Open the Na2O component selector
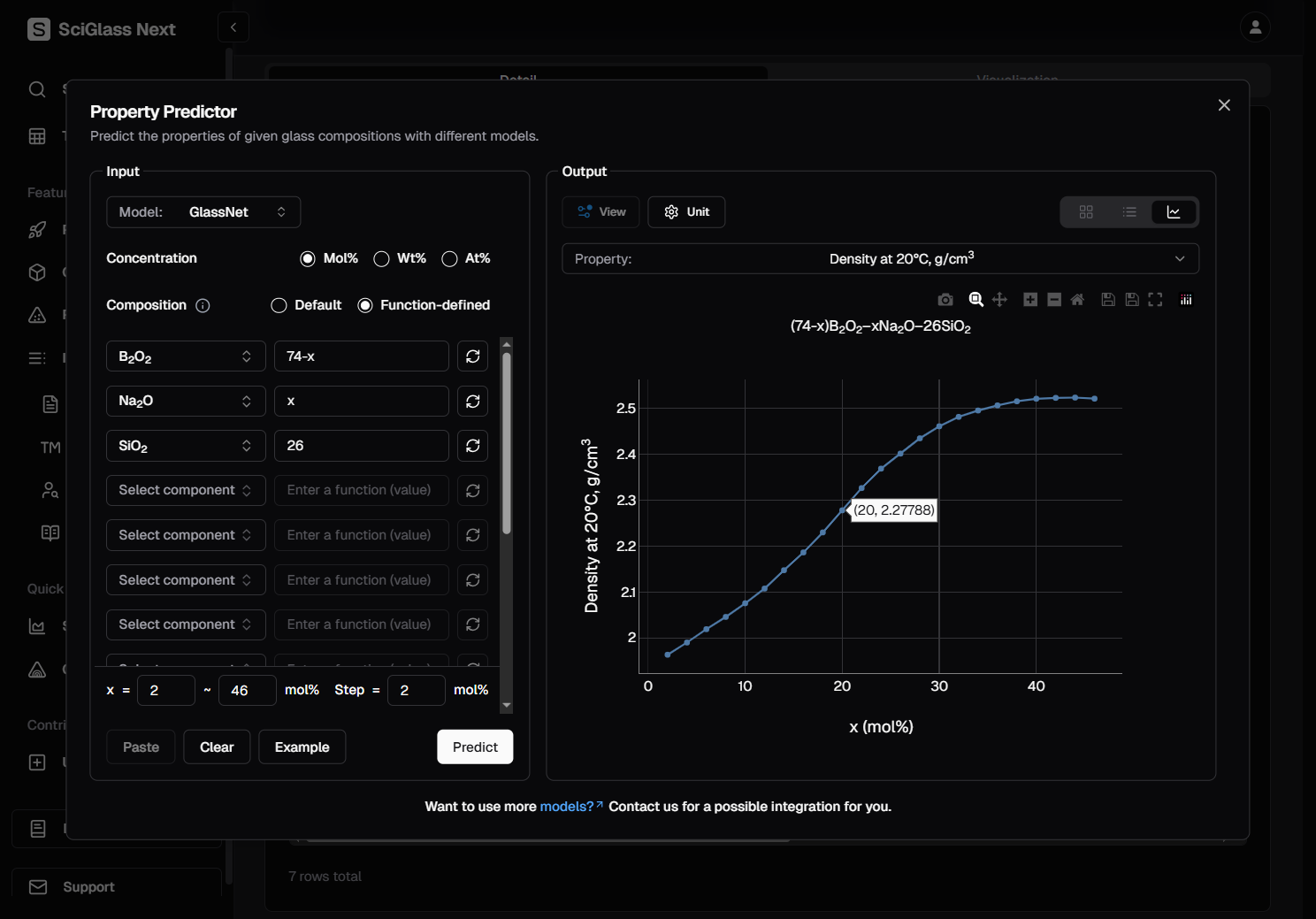Screen dimensions: 1316x919 (186, 402)
